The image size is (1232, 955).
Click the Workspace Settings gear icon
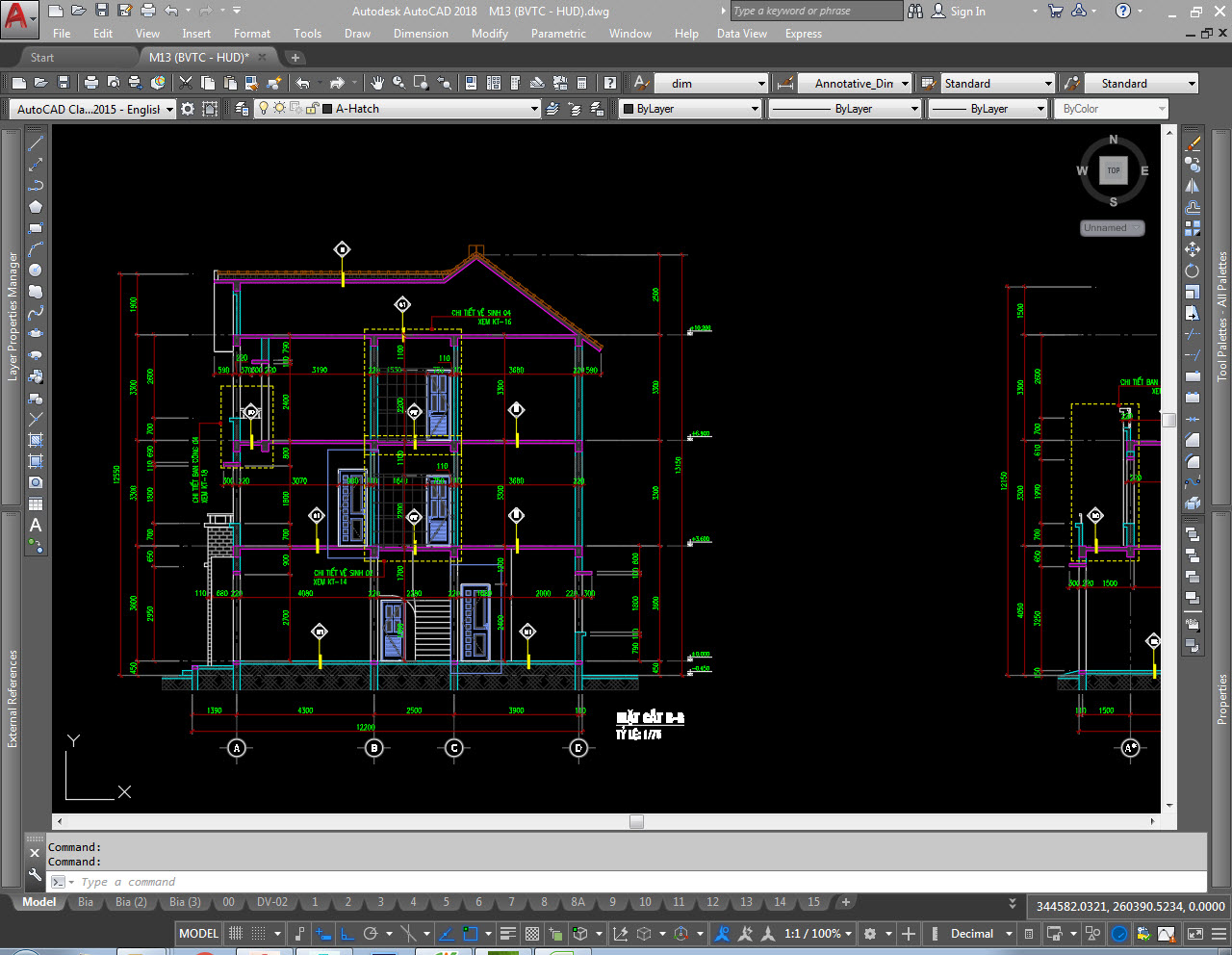pyautogui.click(x=188, y=109)
